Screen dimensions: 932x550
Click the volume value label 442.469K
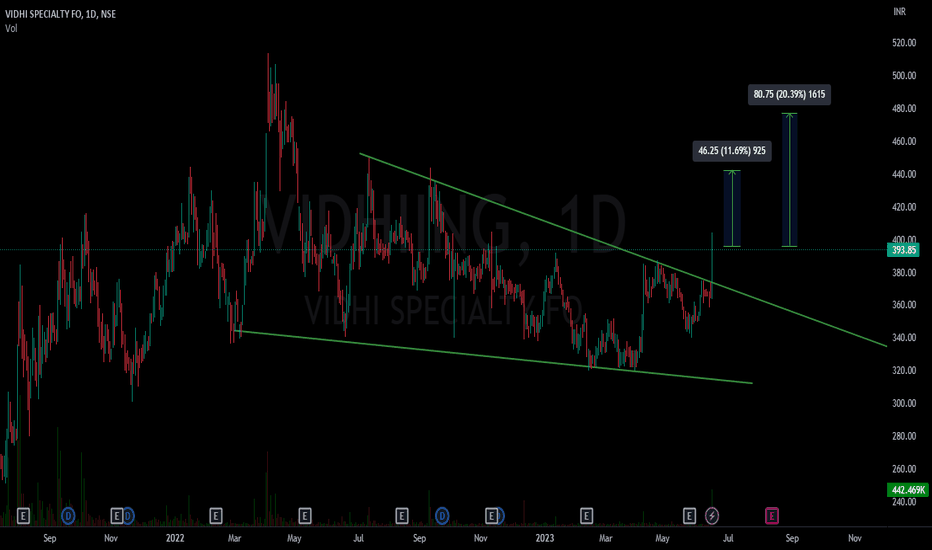908,490
